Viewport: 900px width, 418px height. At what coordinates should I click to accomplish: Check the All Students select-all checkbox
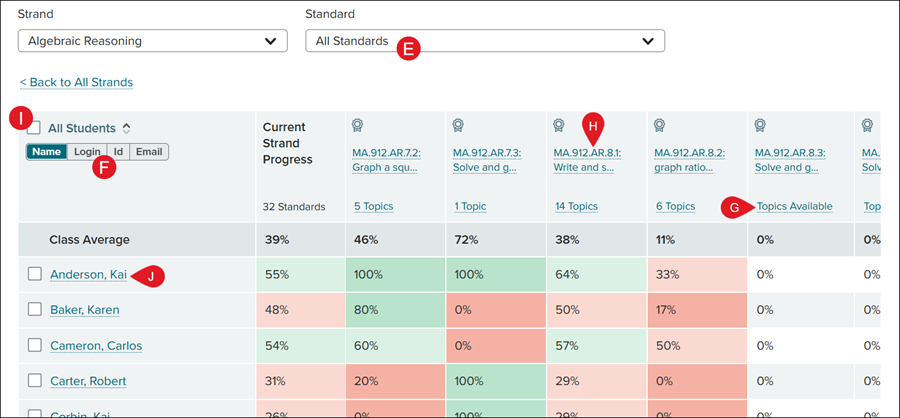tap(34, 128)
